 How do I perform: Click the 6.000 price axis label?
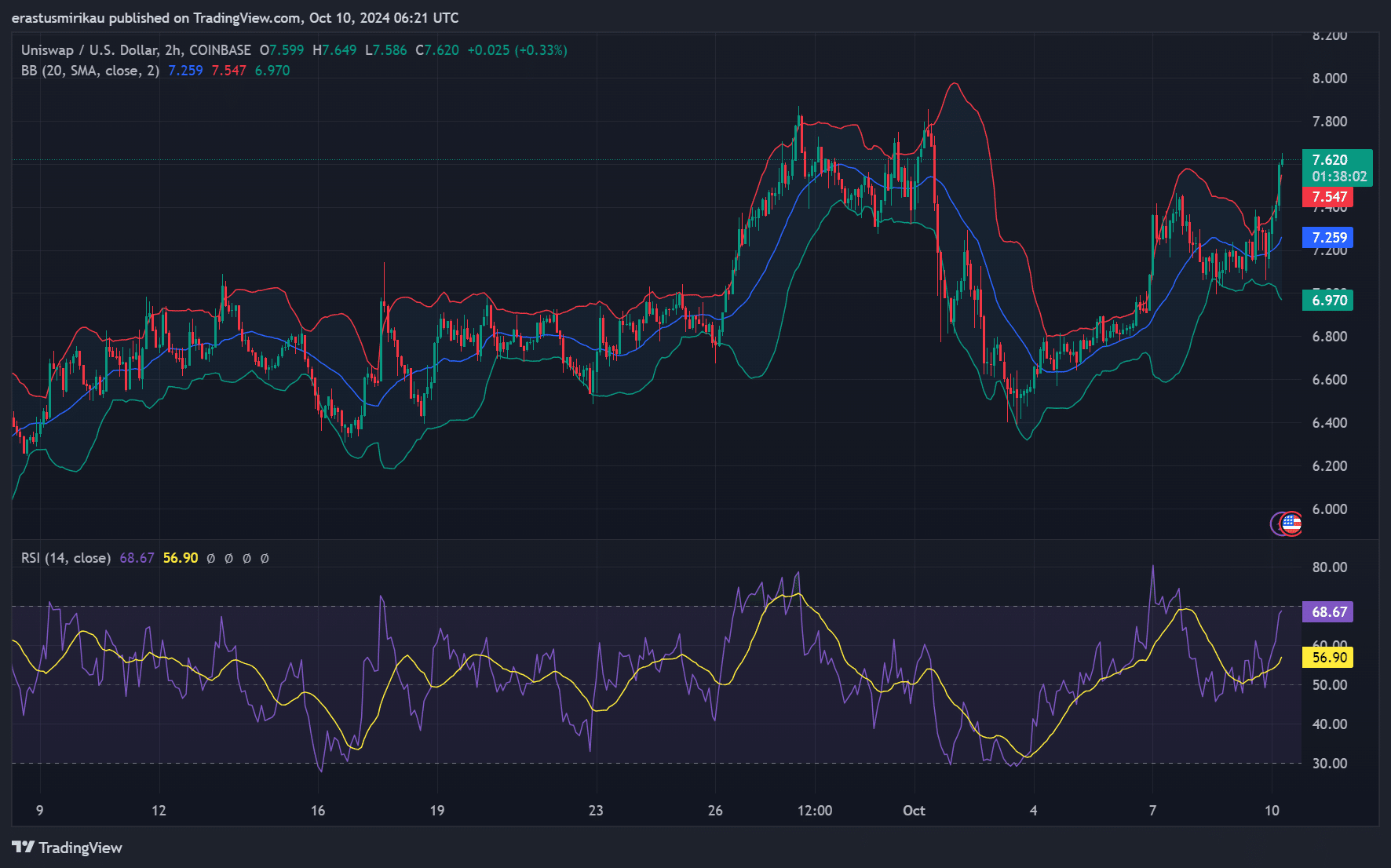click(x=1330, y=509)
